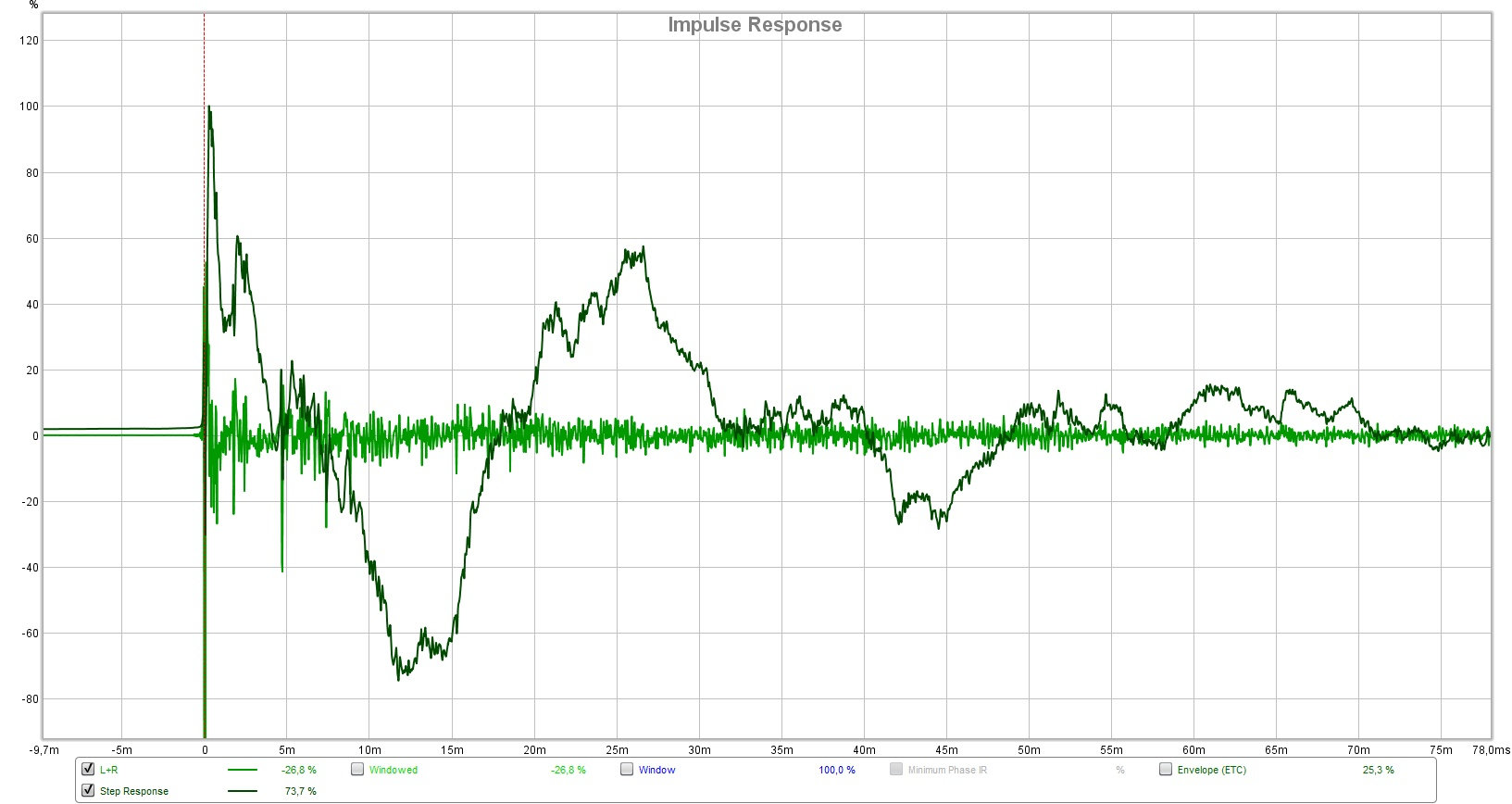This screenshot has width=1512, height=804.
Task: Click the -5m time axis label
Action: click(121, 750)
